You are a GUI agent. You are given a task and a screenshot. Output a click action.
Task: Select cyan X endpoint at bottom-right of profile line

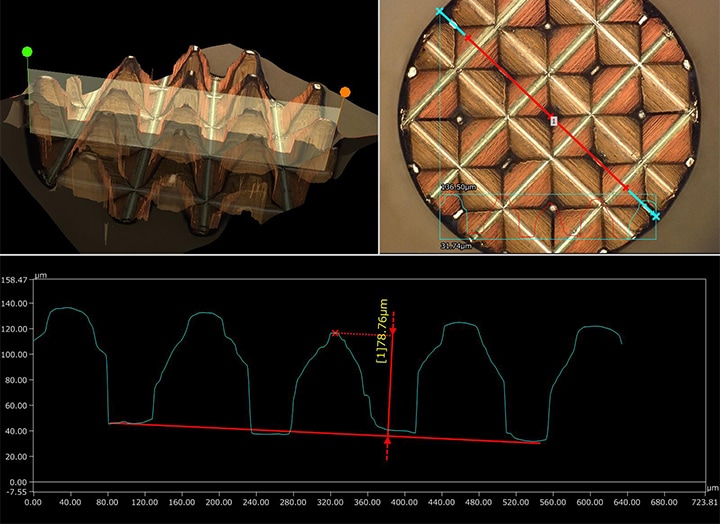point(656,215)
